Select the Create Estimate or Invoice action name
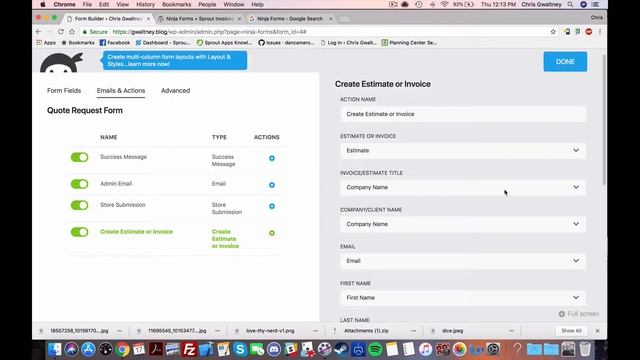Viewport: 640px width, 360px height. pyautogui.click(x=136, y=232)
